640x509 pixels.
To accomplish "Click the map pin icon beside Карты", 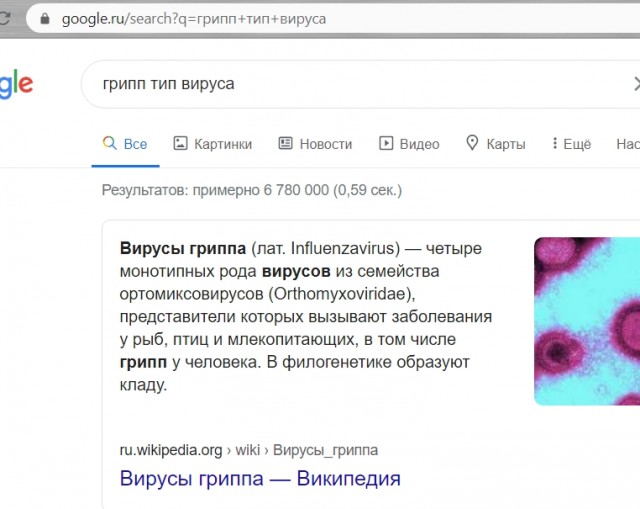I will (x=472, y=143).
